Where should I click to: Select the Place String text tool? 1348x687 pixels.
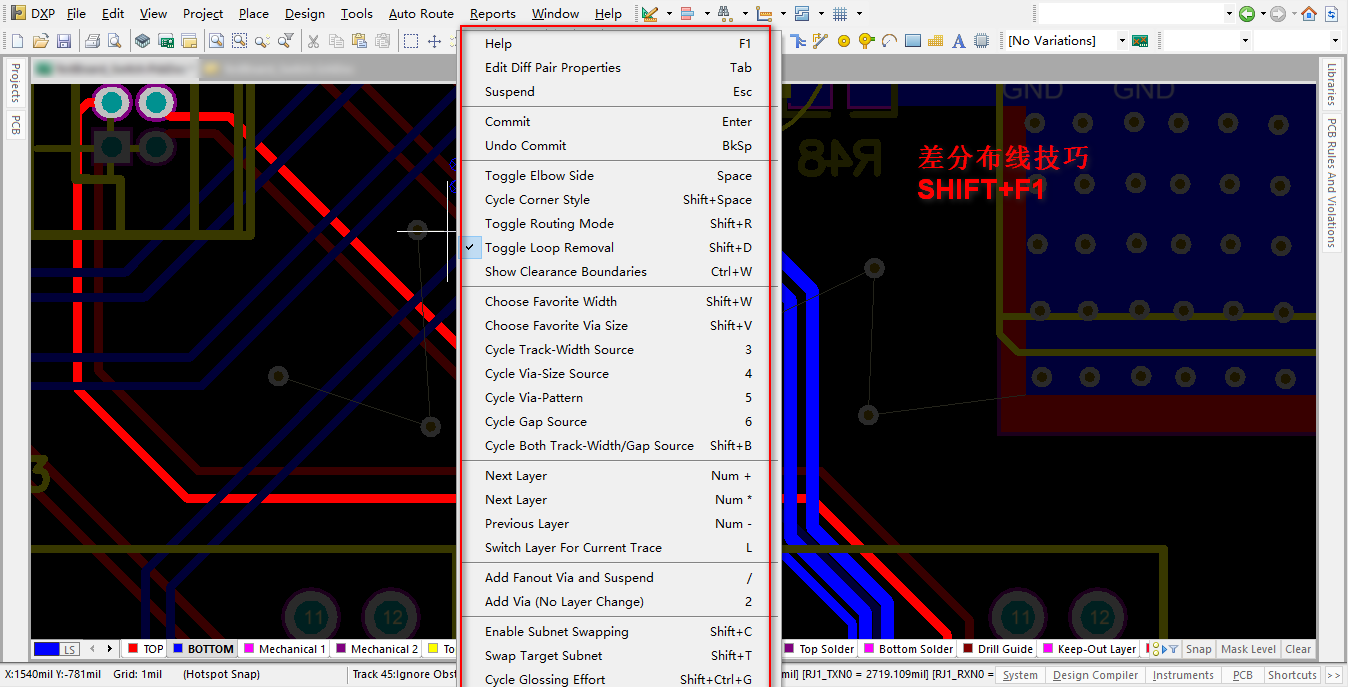[958, 41]
